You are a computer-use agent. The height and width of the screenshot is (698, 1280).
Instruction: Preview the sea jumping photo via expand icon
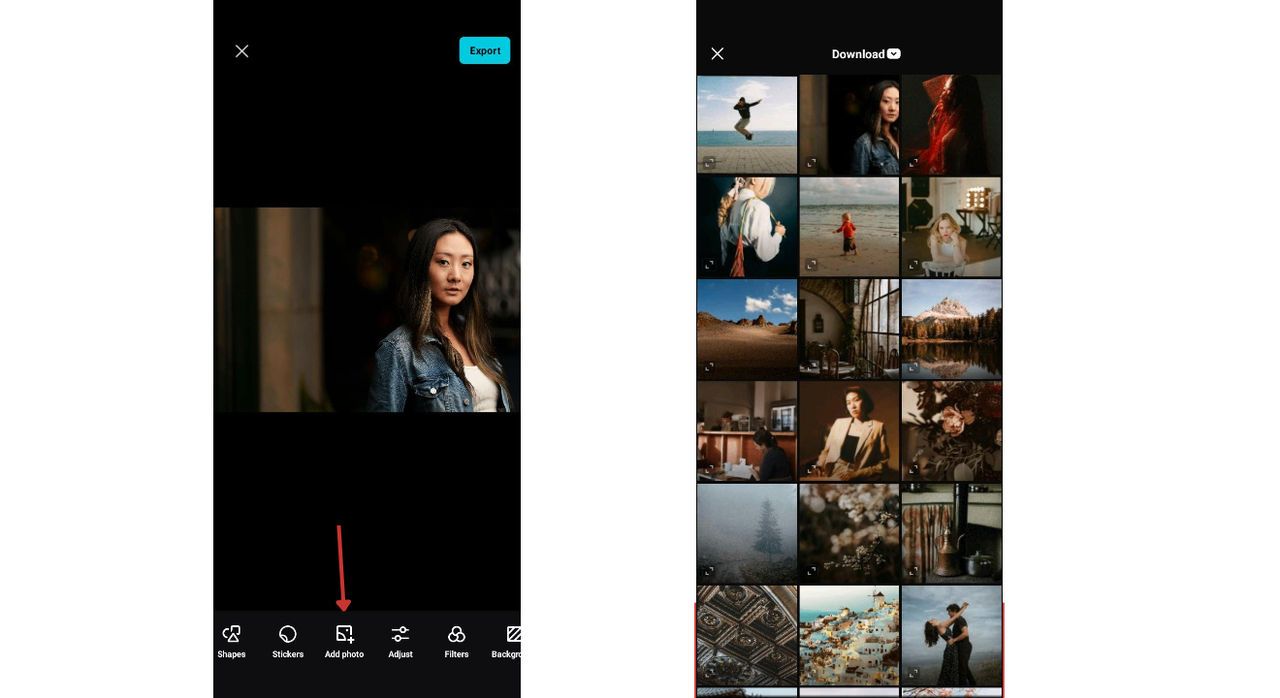click(709, 162)
